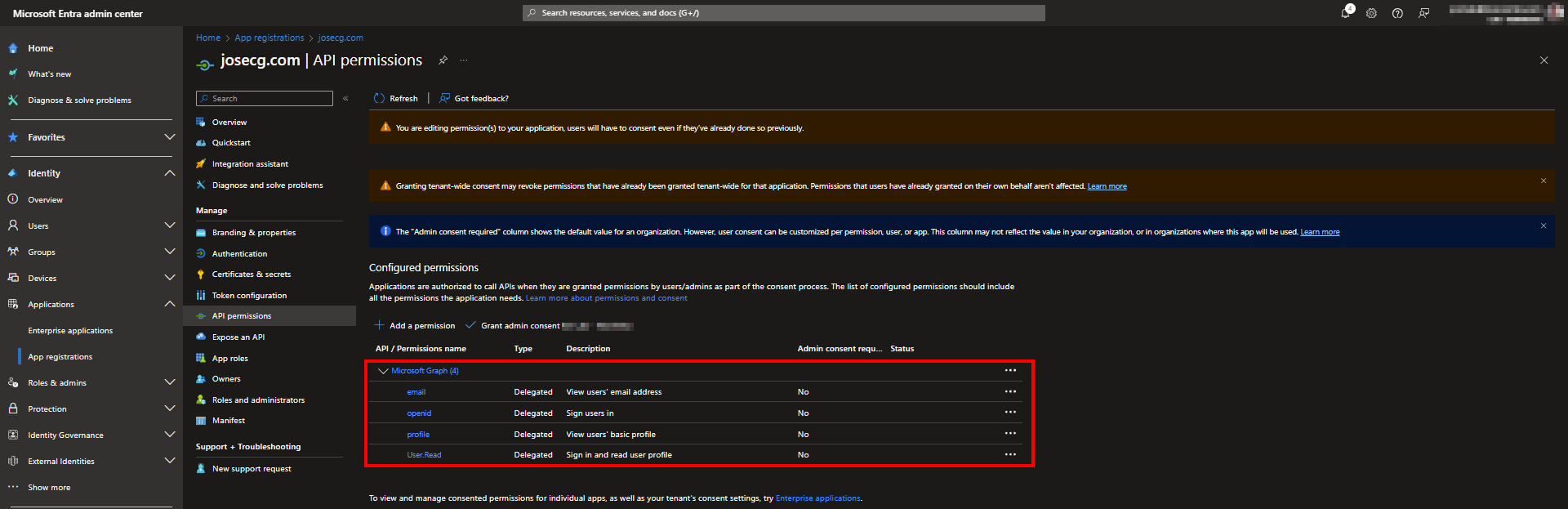Collapse the resource menu with double chevron
Viewport: 1568px width, 509px height.
(345, 99)
